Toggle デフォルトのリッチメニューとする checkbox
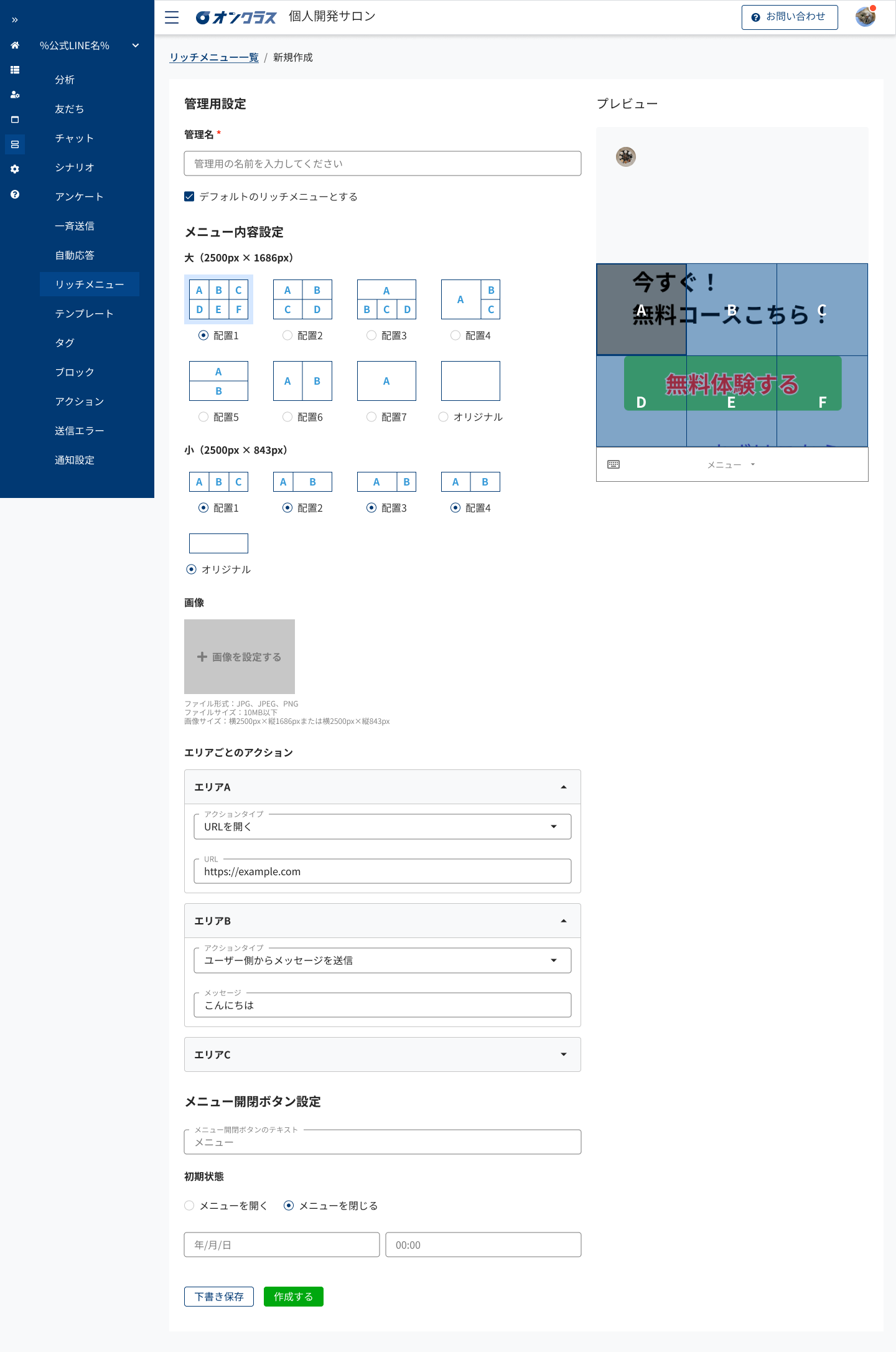896x1352 pixels. [189, 197]
